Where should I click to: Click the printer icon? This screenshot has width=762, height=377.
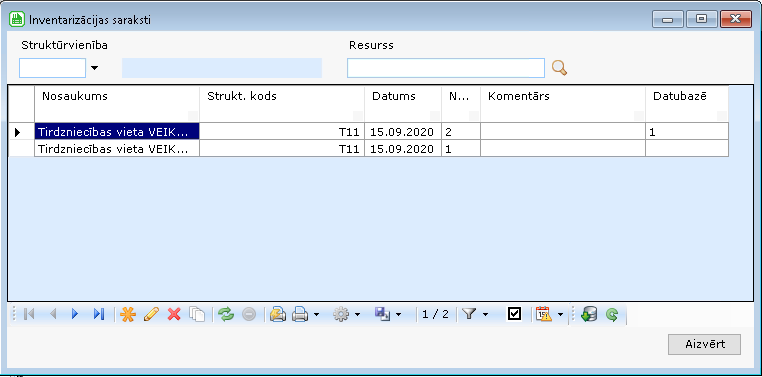300,315
